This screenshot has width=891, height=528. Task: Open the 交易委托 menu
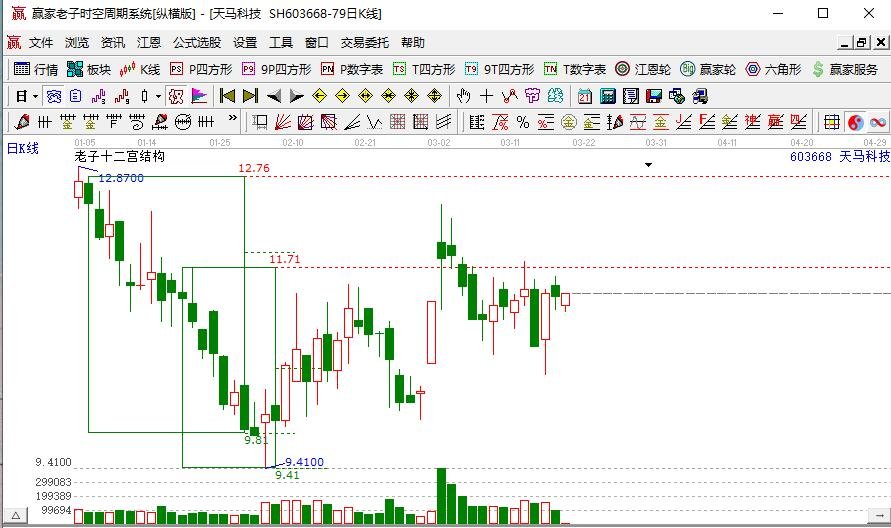point(365,43)
